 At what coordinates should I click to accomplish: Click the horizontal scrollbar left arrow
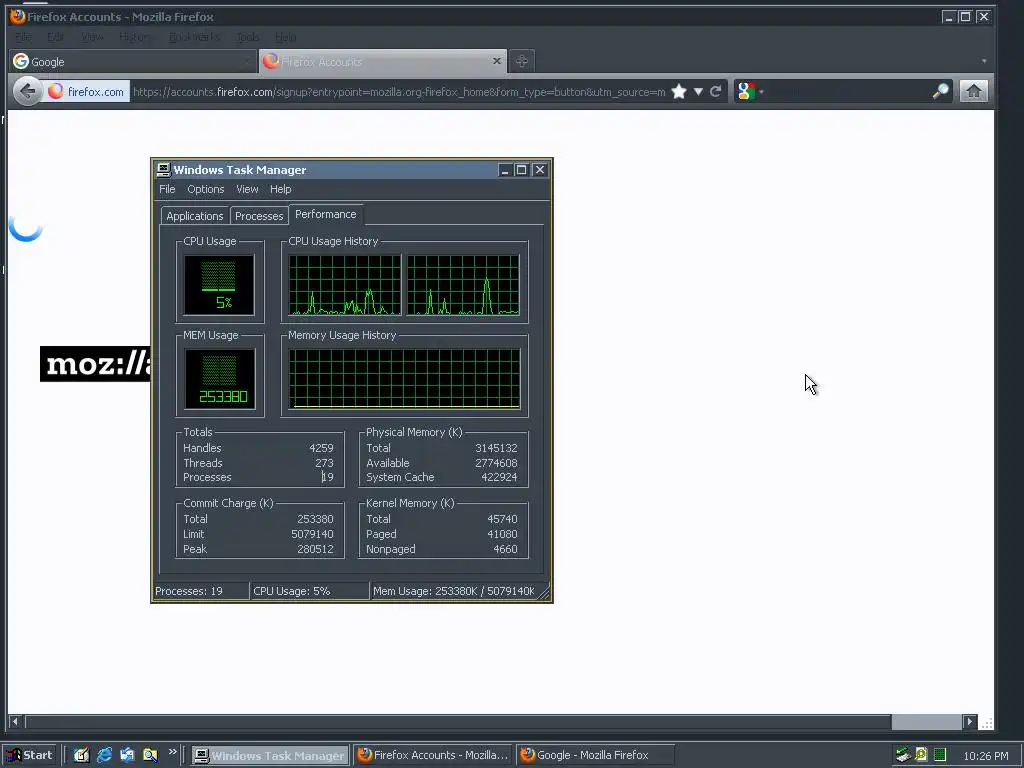15,722
